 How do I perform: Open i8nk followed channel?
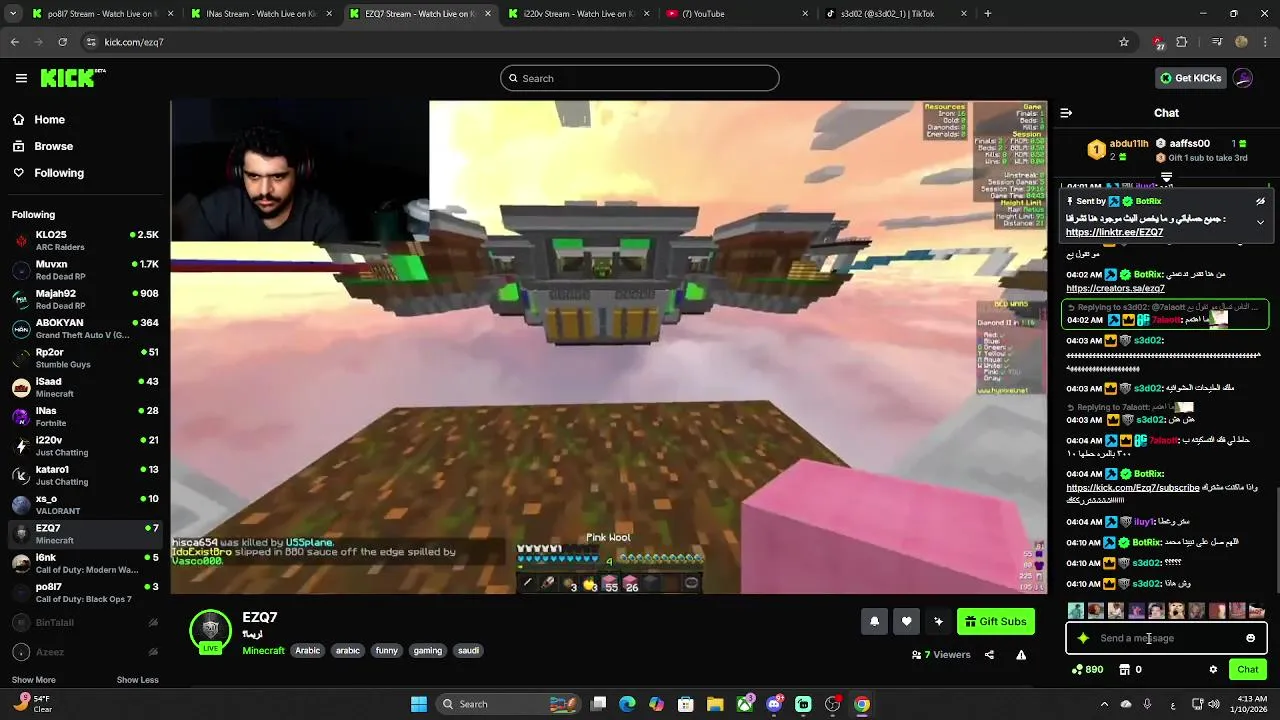point(85,563)
